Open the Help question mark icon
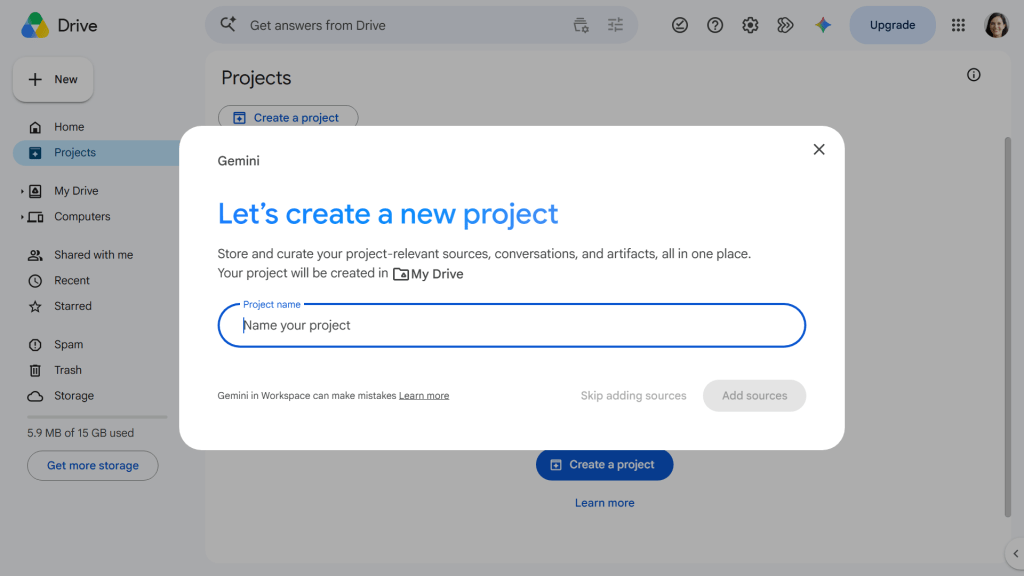1024x576 pixels. tap(715, 25)
